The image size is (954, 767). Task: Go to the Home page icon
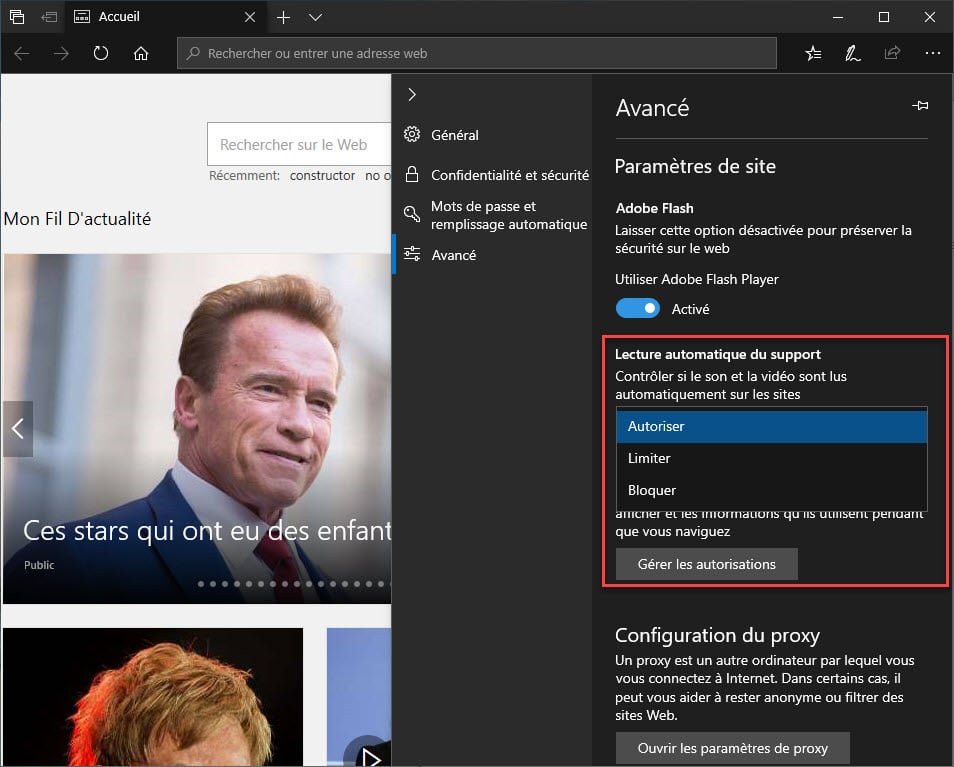tap(141, 53)
